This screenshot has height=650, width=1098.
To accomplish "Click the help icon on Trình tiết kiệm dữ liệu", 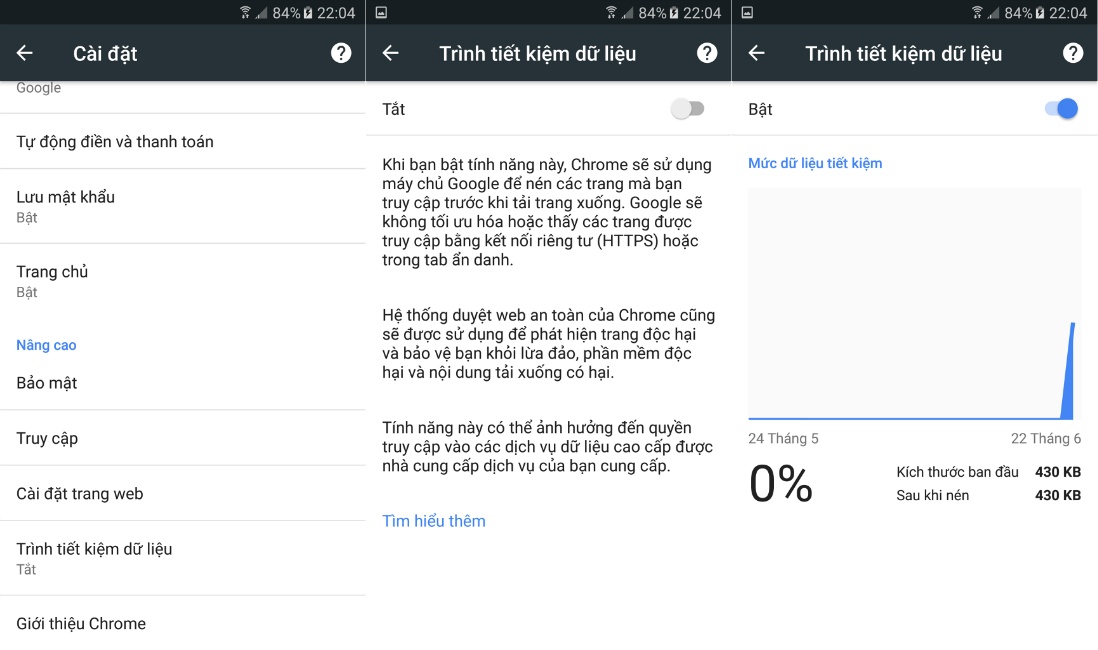I will pos(706,53).
